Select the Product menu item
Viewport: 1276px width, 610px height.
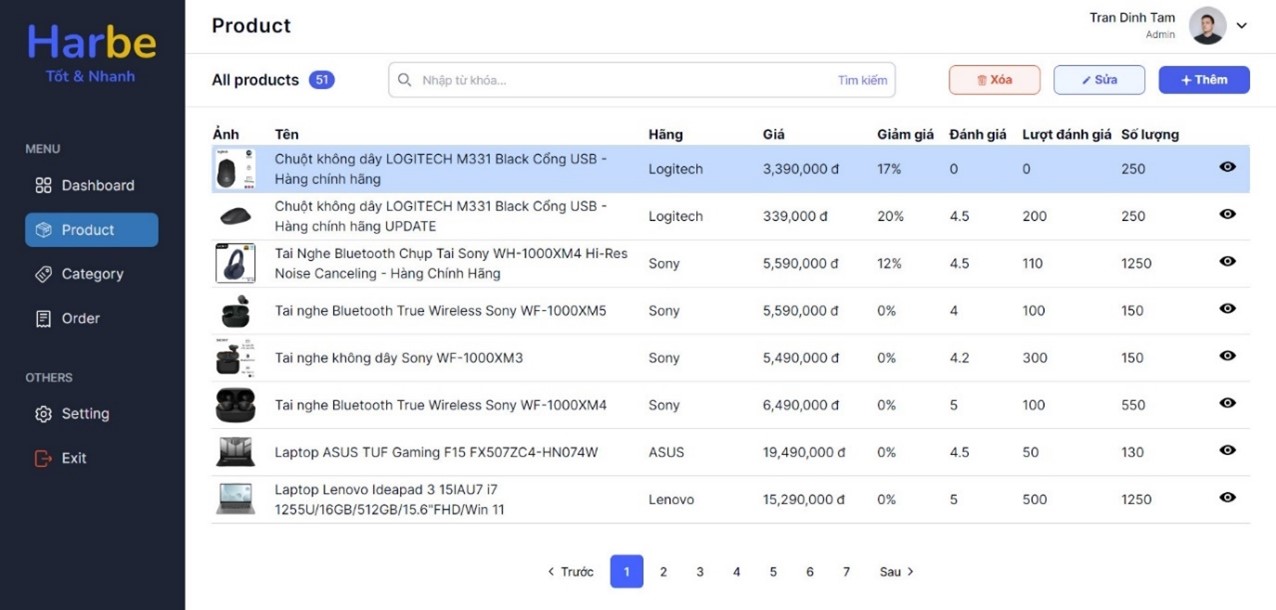[x=91, y=230]
